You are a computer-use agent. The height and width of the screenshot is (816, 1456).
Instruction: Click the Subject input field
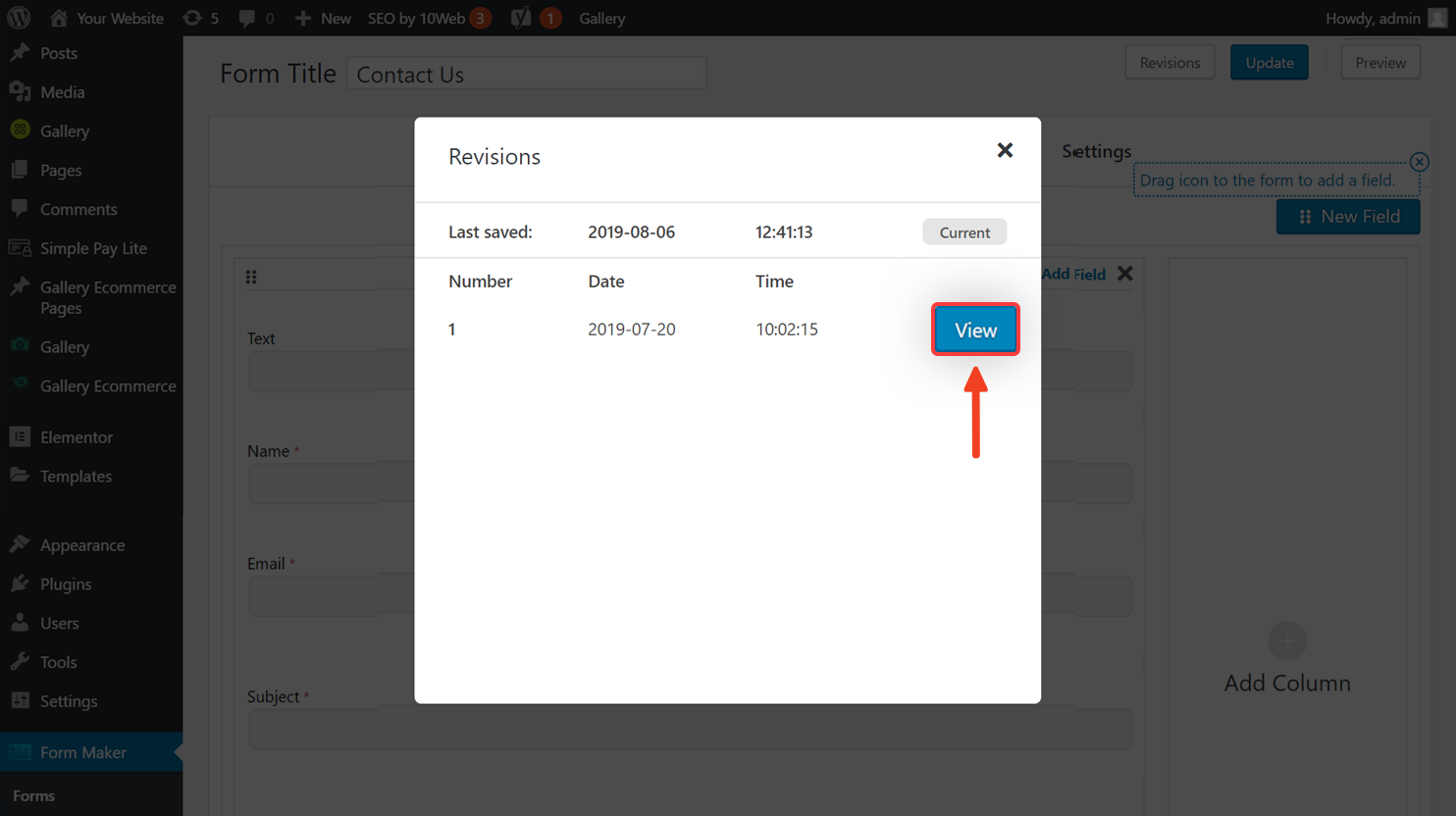[690, 729]
